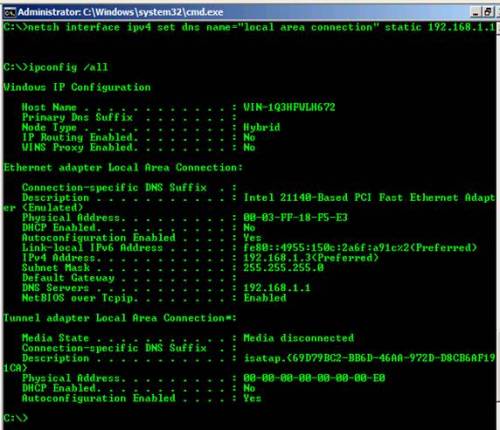500x430 pixels.
Task: Select the window title text 'Administrator: C:\Windows\system32\cmd.exe'
Action: [120, 12]
